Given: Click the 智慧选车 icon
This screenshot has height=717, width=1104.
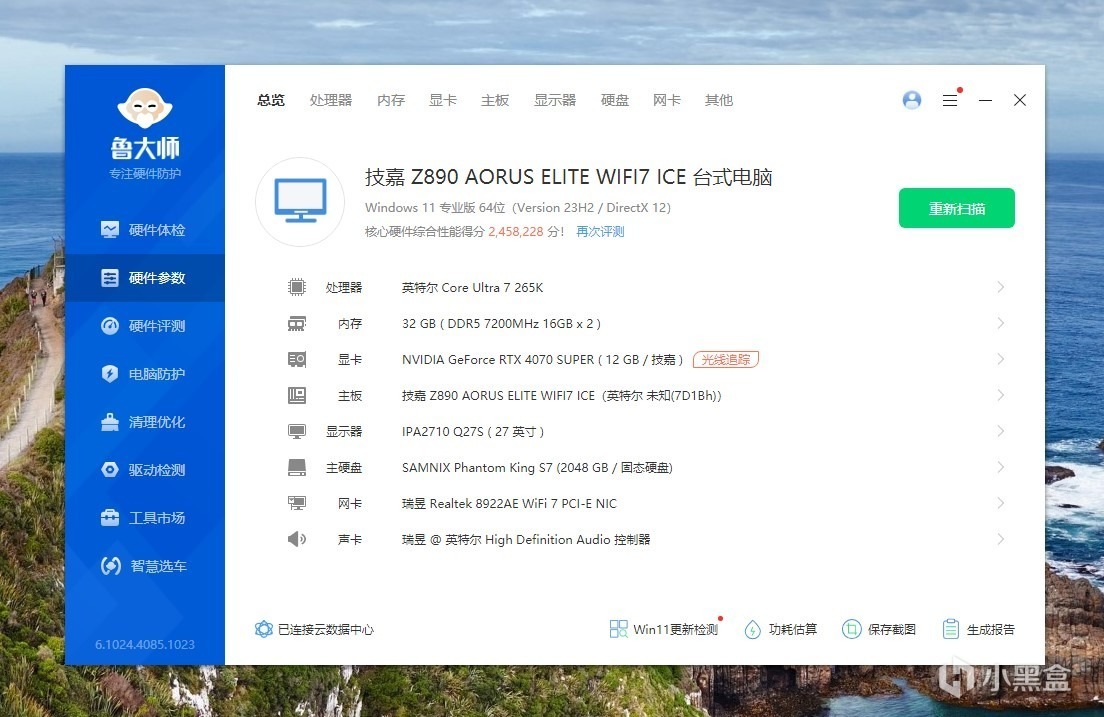Looking at the screenshot, I should click(111, 566).
